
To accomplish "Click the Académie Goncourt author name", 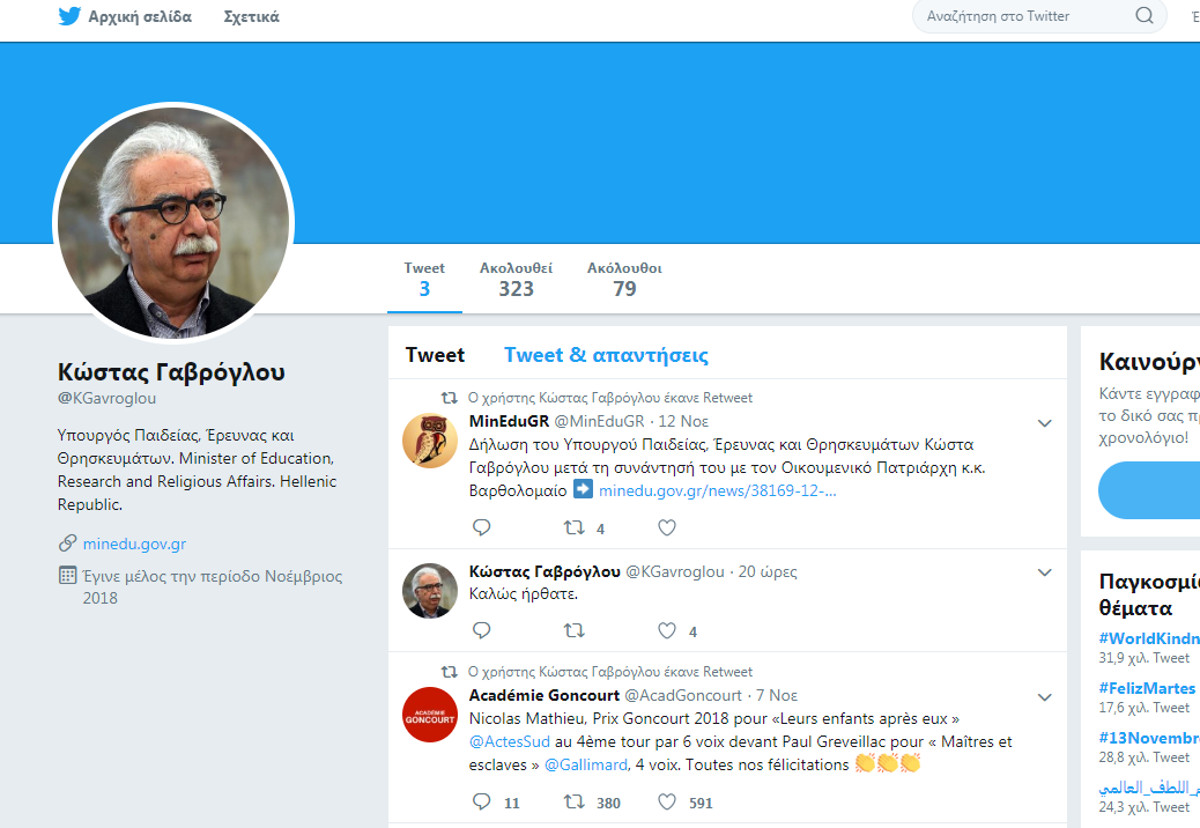I will [544, 695].
